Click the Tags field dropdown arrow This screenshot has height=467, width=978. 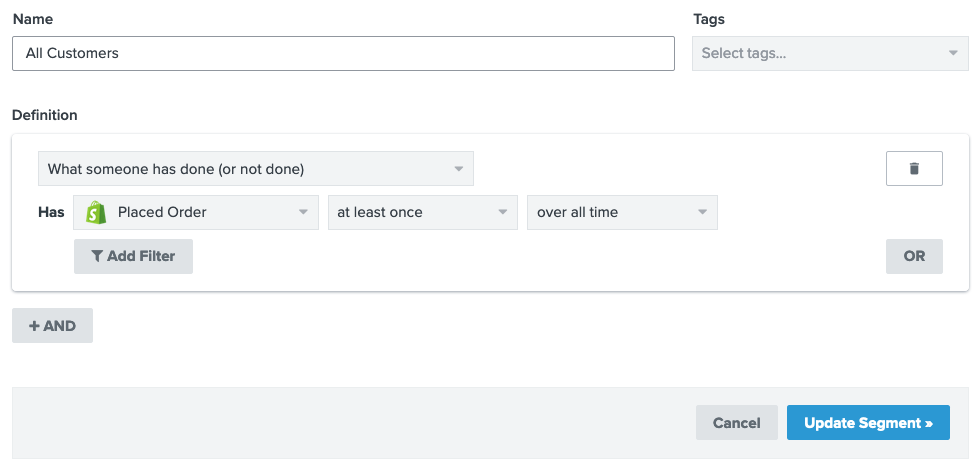pyautogui.click(x=953, y=53)
